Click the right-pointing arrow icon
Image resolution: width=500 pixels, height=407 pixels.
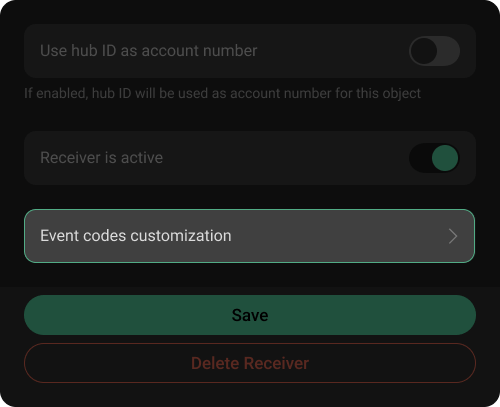[453, 236]
